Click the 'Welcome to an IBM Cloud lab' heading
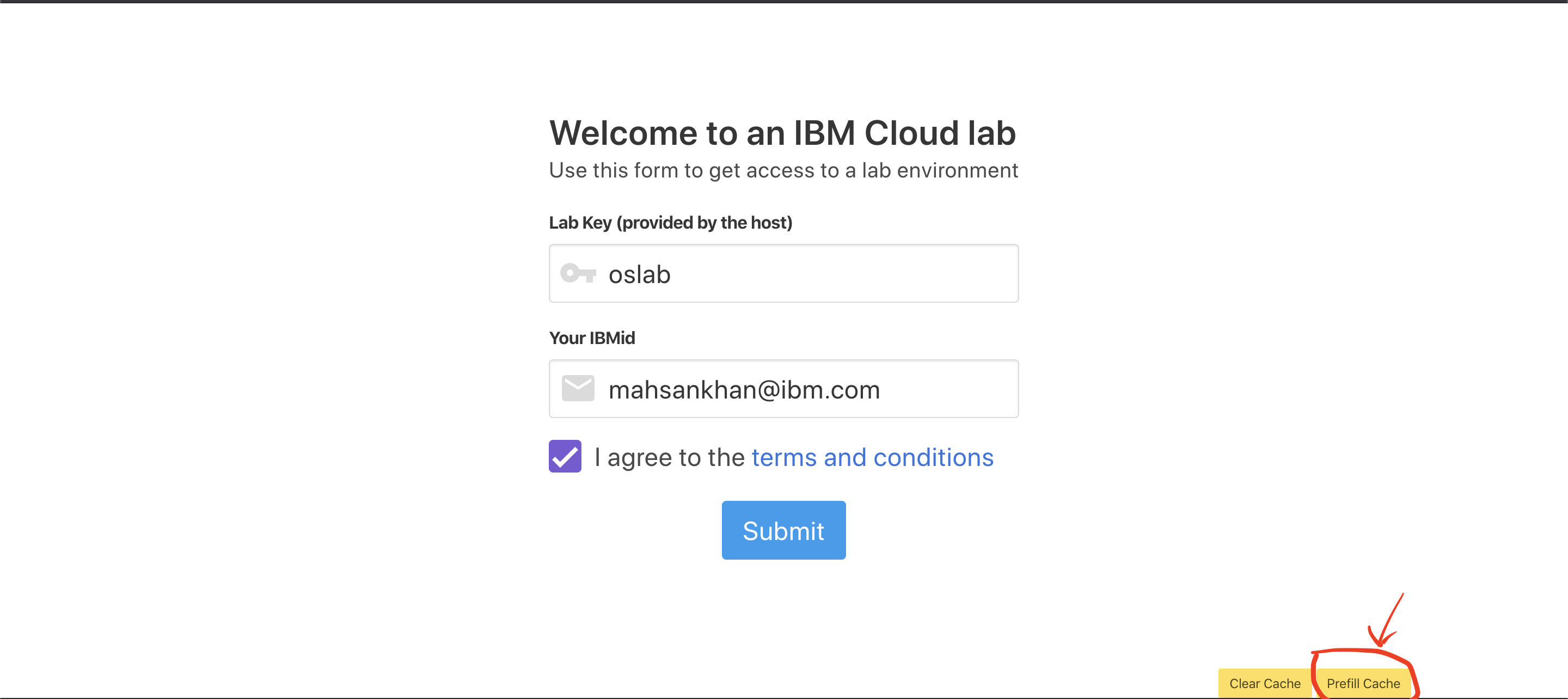Viewport: 1568px width, 699px height. 782,133
